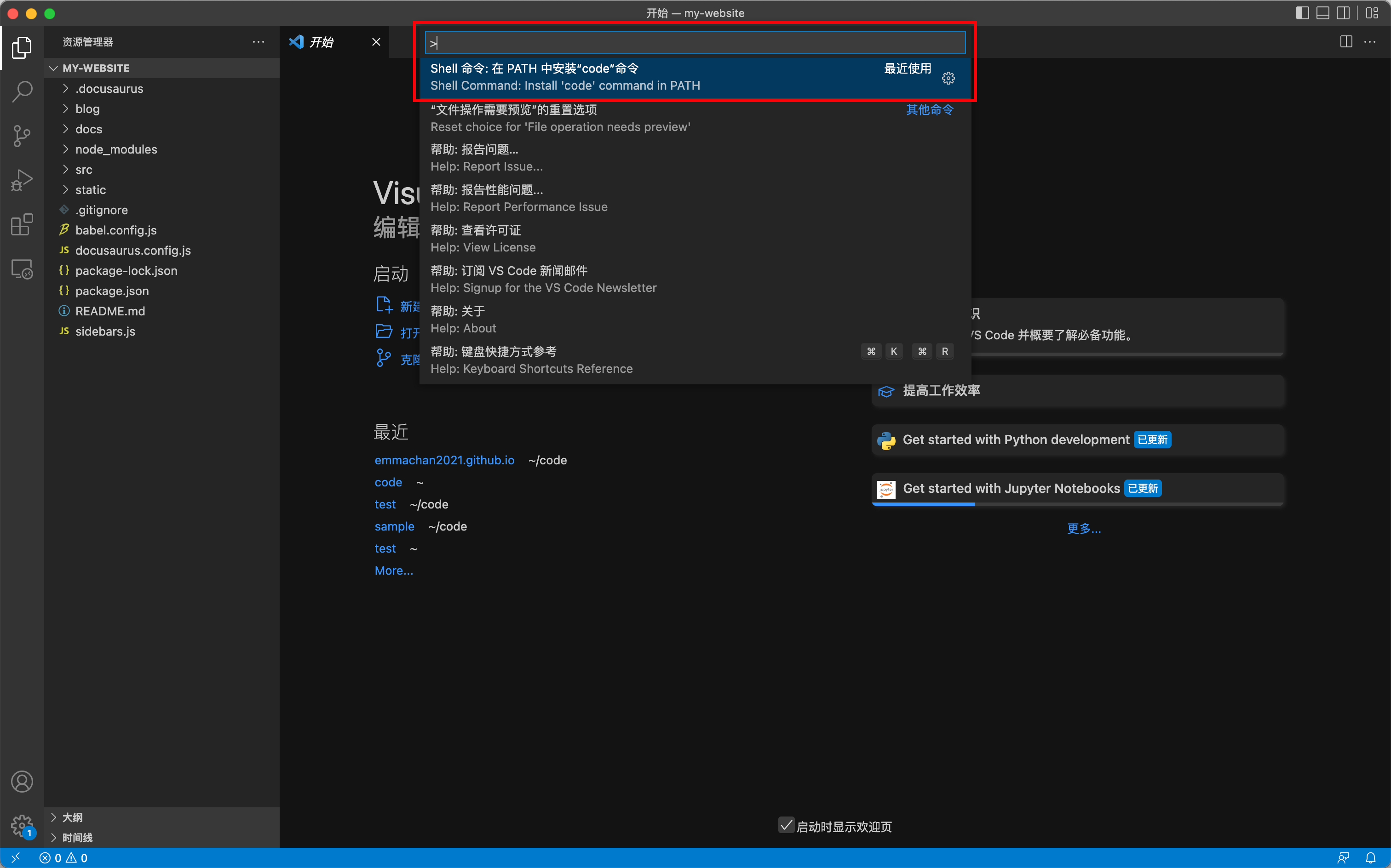Click the clone repository icon under 启动
This screenshot has width=1391, height=868.
384,358
